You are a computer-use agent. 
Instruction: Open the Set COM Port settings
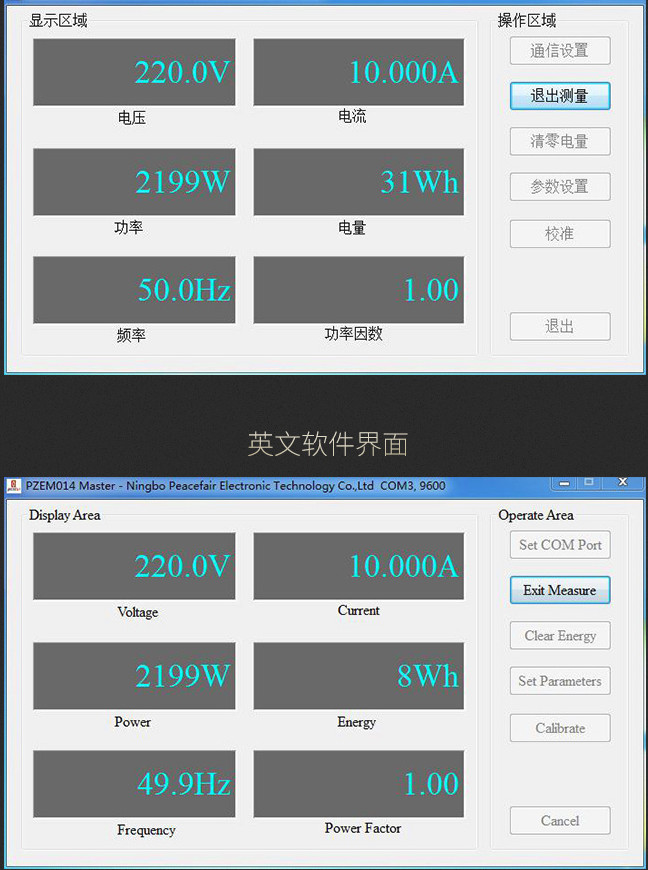559,545
